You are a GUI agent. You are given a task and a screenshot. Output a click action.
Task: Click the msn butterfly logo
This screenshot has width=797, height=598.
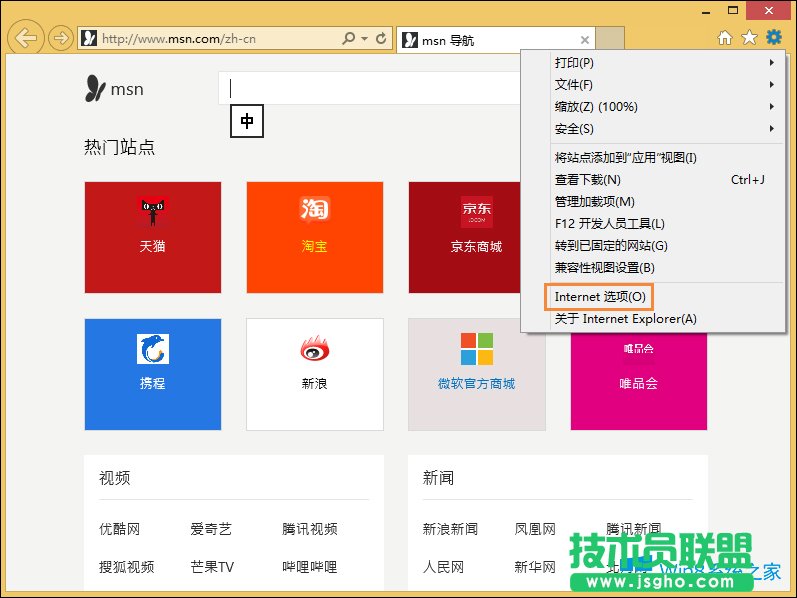pos(96,89)
